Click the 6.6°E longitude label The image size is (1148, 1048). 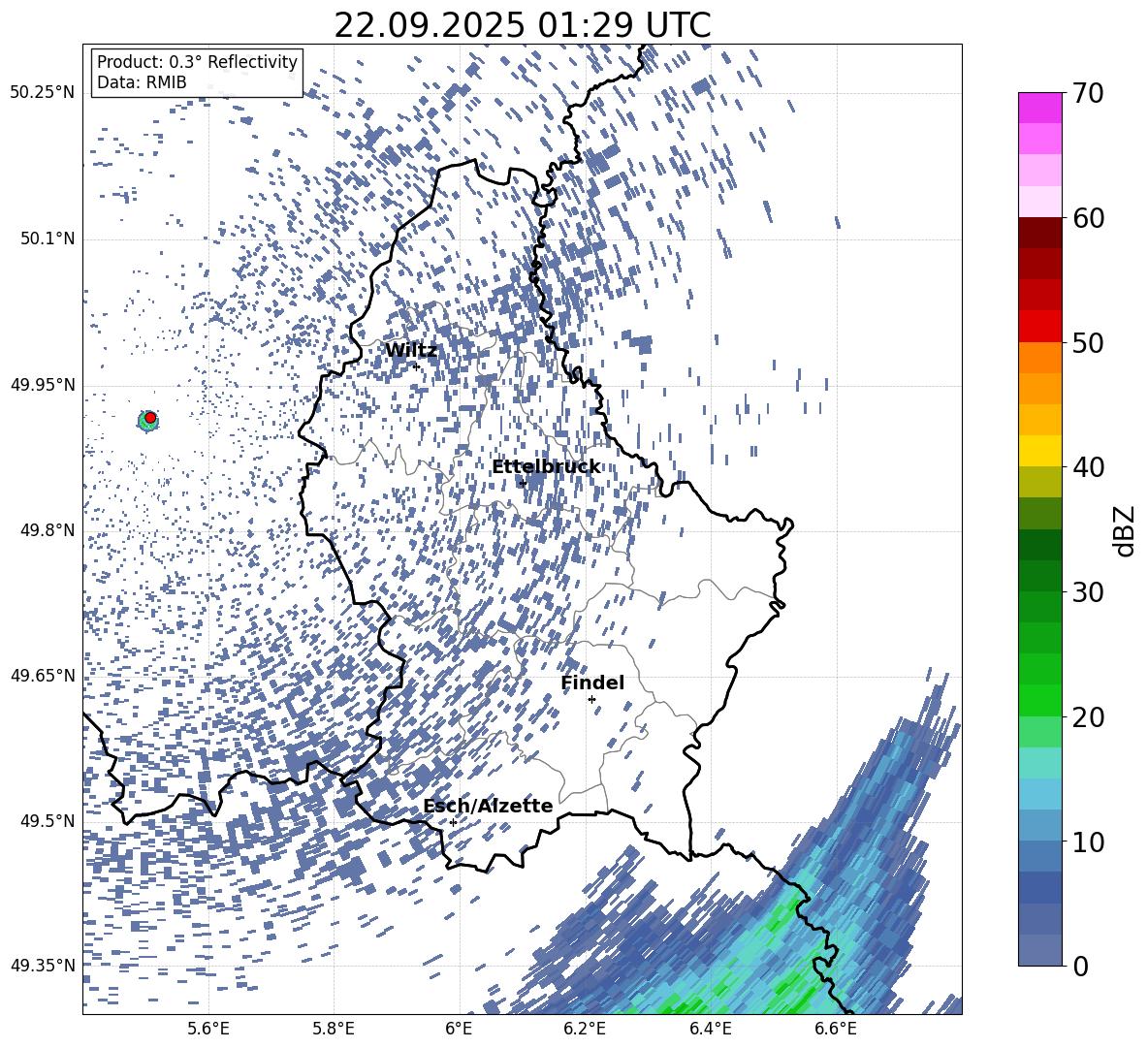[x=836, y=1030]
